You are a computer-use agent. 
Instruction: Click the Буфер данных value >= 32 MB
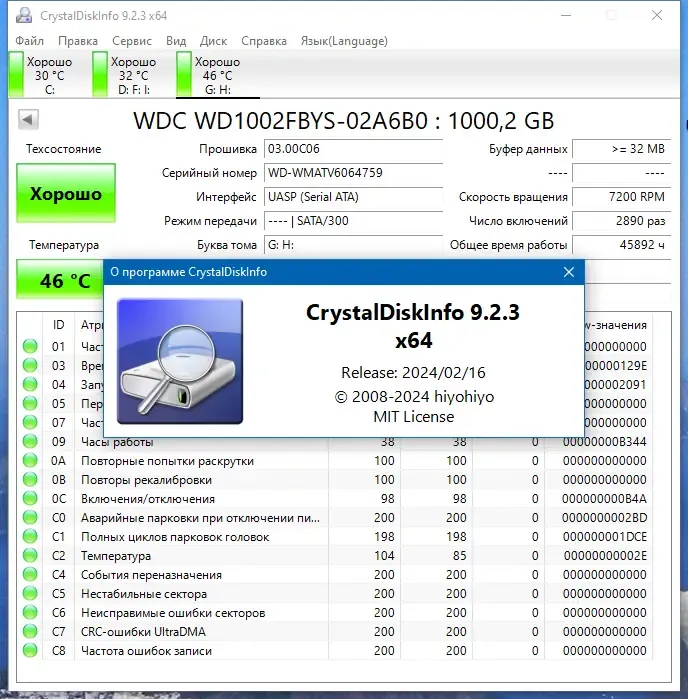coord(621,149)
